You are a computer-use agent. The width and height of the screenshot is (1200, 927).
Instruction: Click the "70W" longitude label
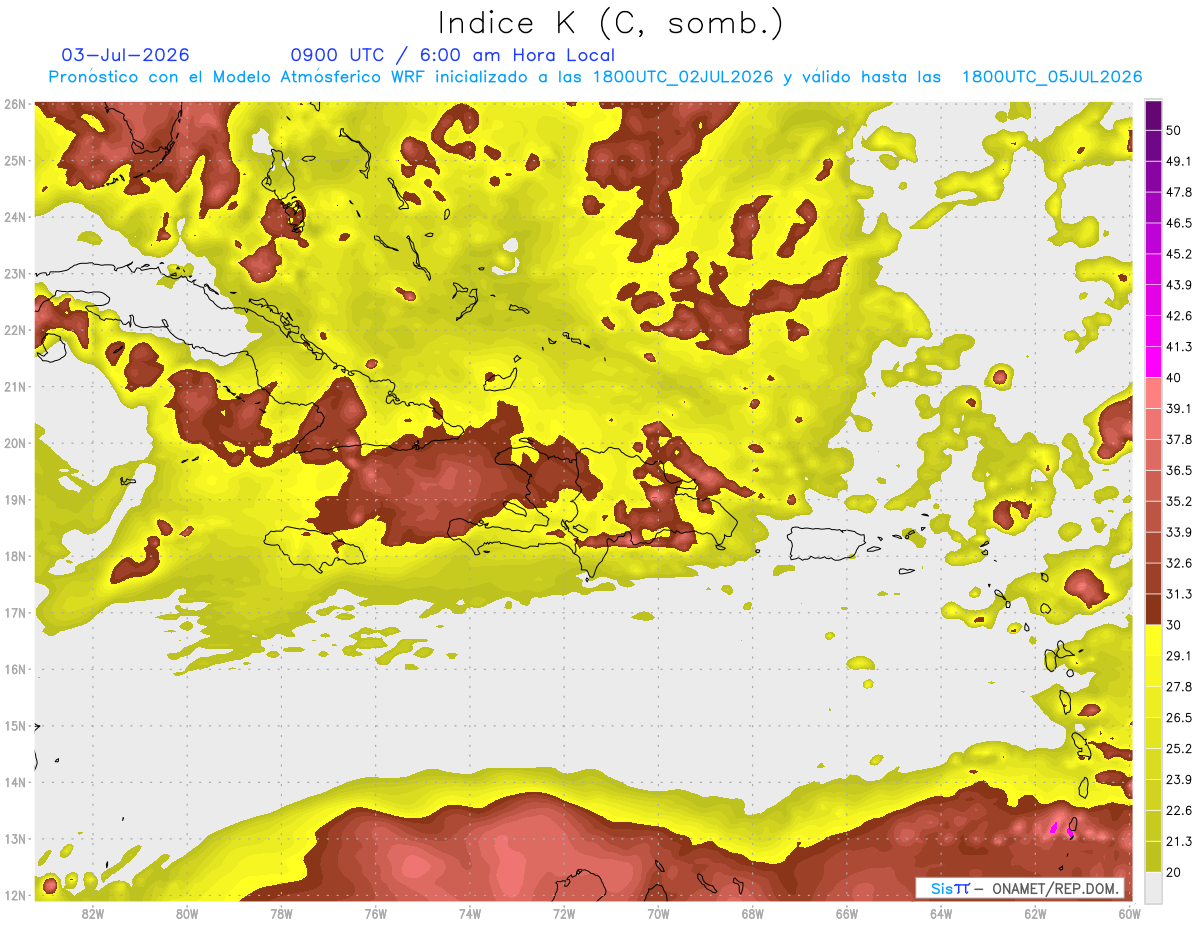pos(658,913)
